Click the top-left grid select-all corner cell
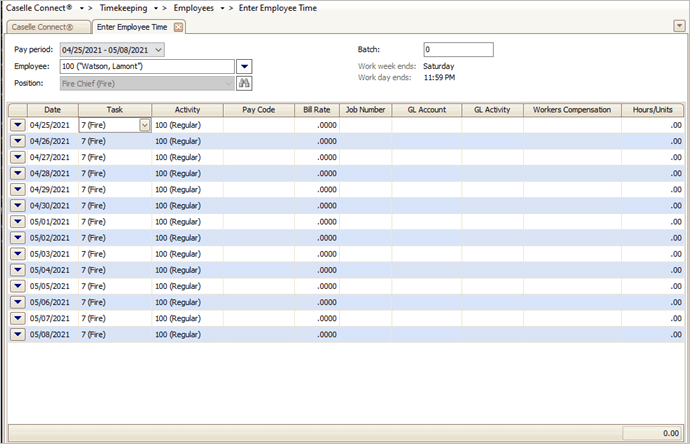Image resolution: width=690 pixels, height=444 pixels. pyautogui.click(x=17, y=109)
